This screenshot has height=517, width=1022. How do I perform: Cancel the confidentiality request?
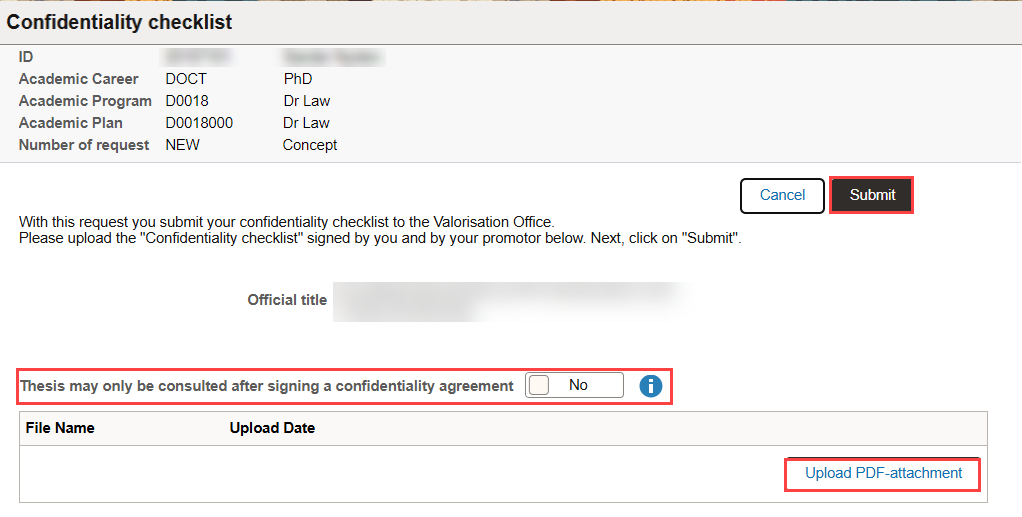782,196
